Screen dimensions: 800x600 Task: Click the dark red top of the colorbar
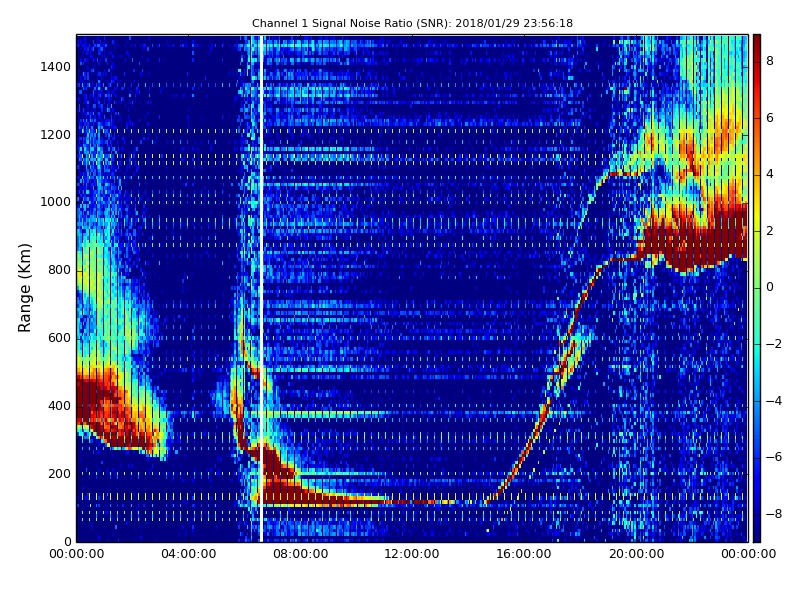[757, 43]
